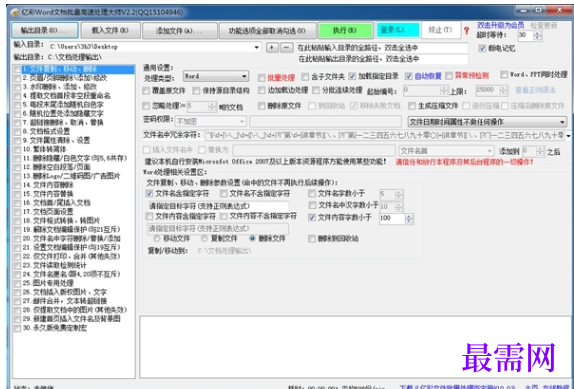Select list item 30. 永久版免费定制宏
The height and width of the screenshot is (389, 574).
tap(55, 328)
